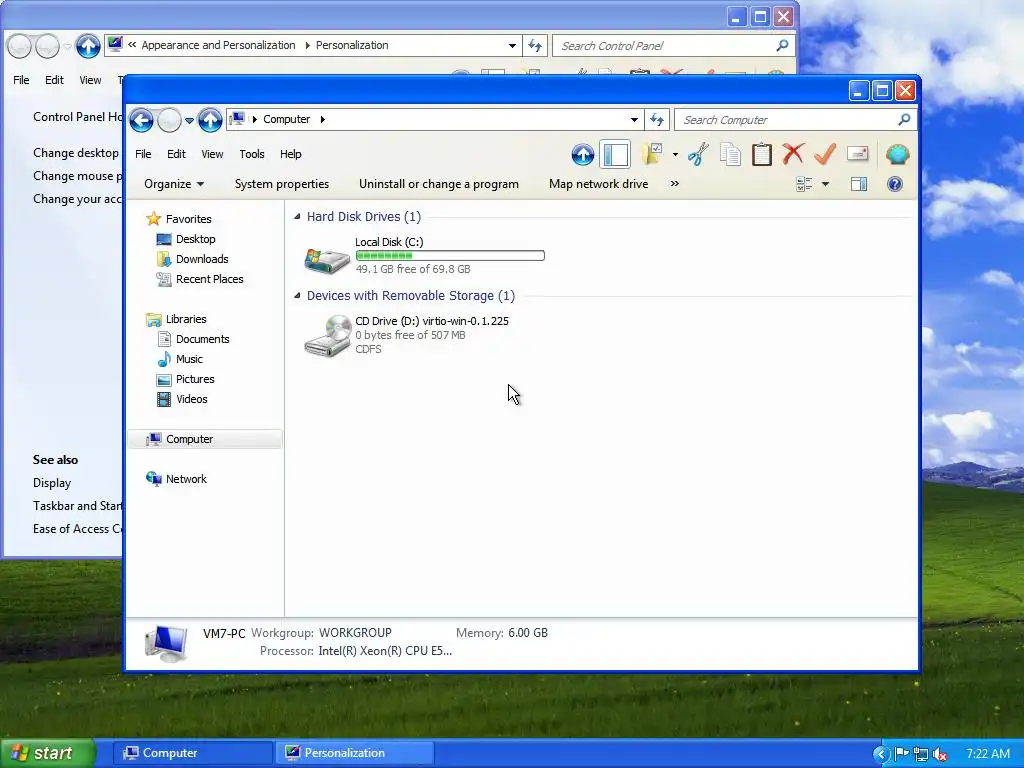
Task: Click the Local Disk (C:) drive icon
Action: [x=327, y=260]
